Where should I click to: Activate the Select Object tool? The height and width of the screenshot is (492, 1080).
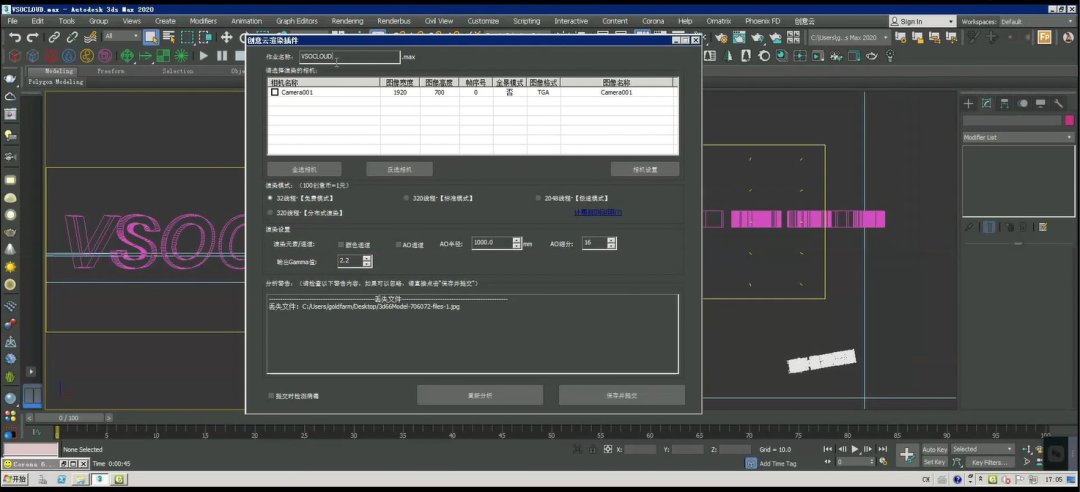click(x=151, y=37)
